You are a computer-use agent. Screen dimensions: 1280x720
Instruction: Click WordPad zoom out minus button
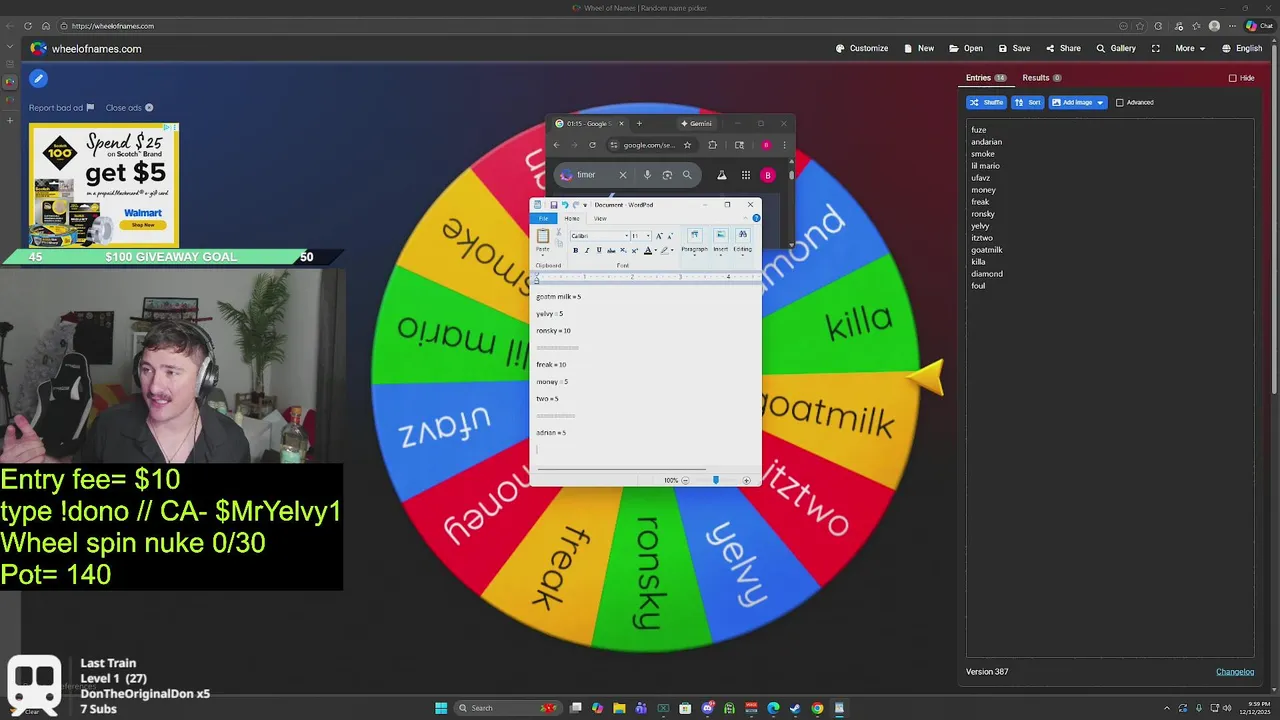click(685, 480)
